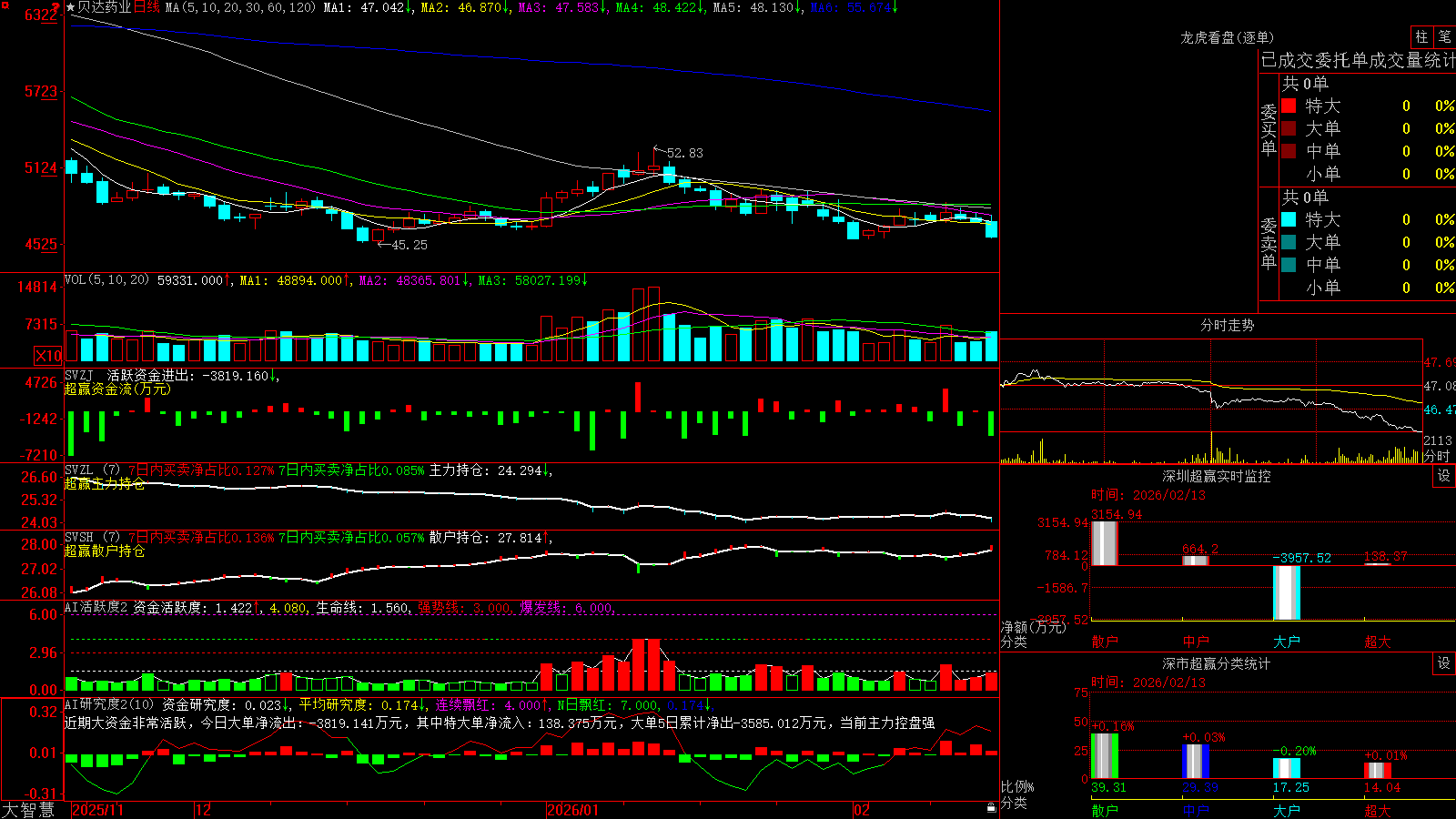Click the 大户 17.25 value in 分类统计
Viewport: 1456px width, 819px height.
click(x=1290, y=787)
